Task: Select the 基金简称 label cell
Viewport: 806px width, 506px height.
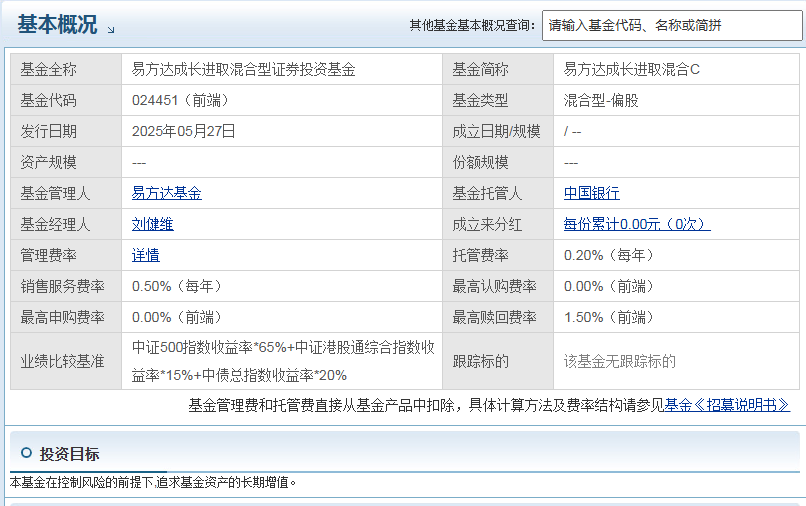Action: [498, 69]
